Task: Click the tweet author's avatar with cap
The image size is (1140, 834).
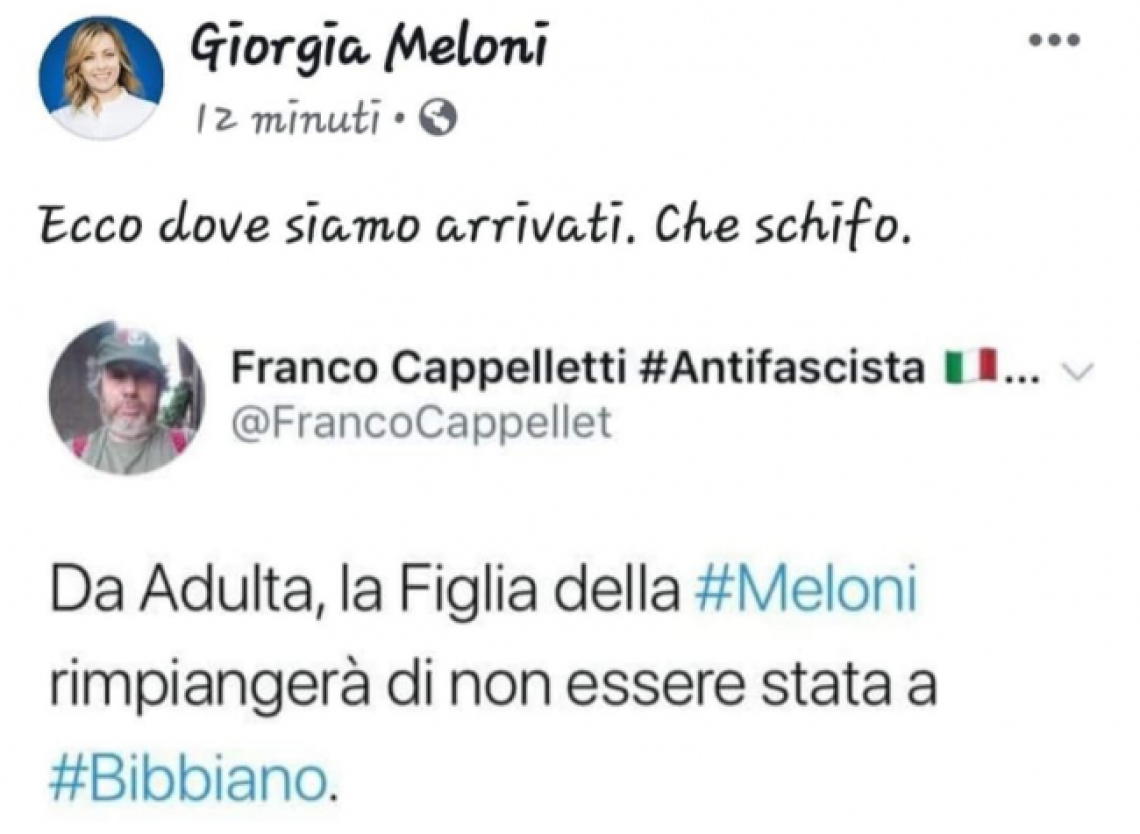Action: 124,398
